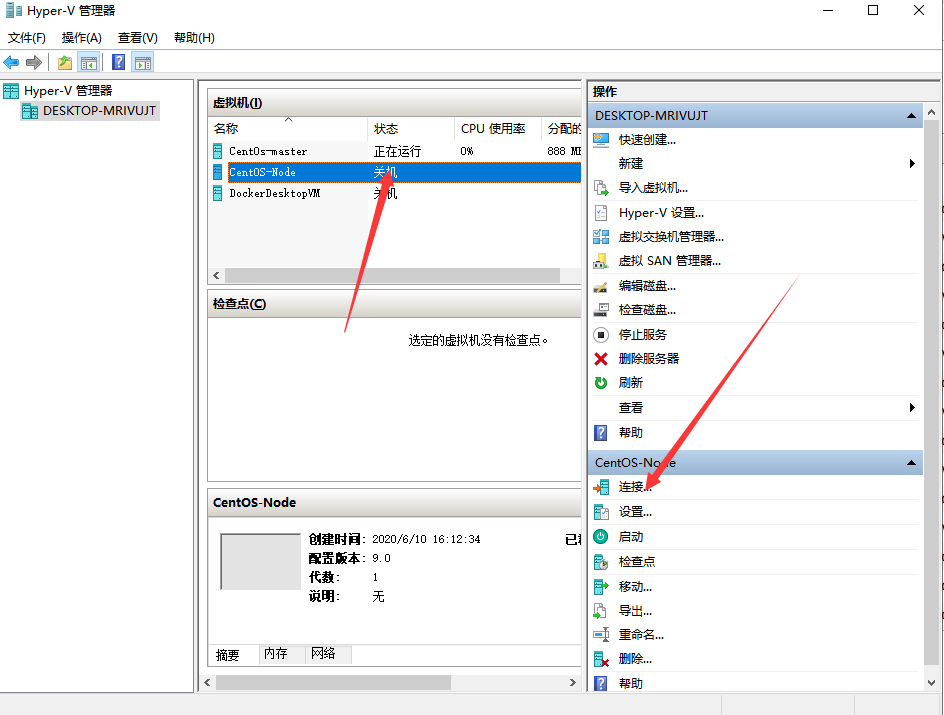Viewport: 944px width, 715px height.
Task: Click the 删除 action icon for CentOS-Node
Action: (601, 659)
